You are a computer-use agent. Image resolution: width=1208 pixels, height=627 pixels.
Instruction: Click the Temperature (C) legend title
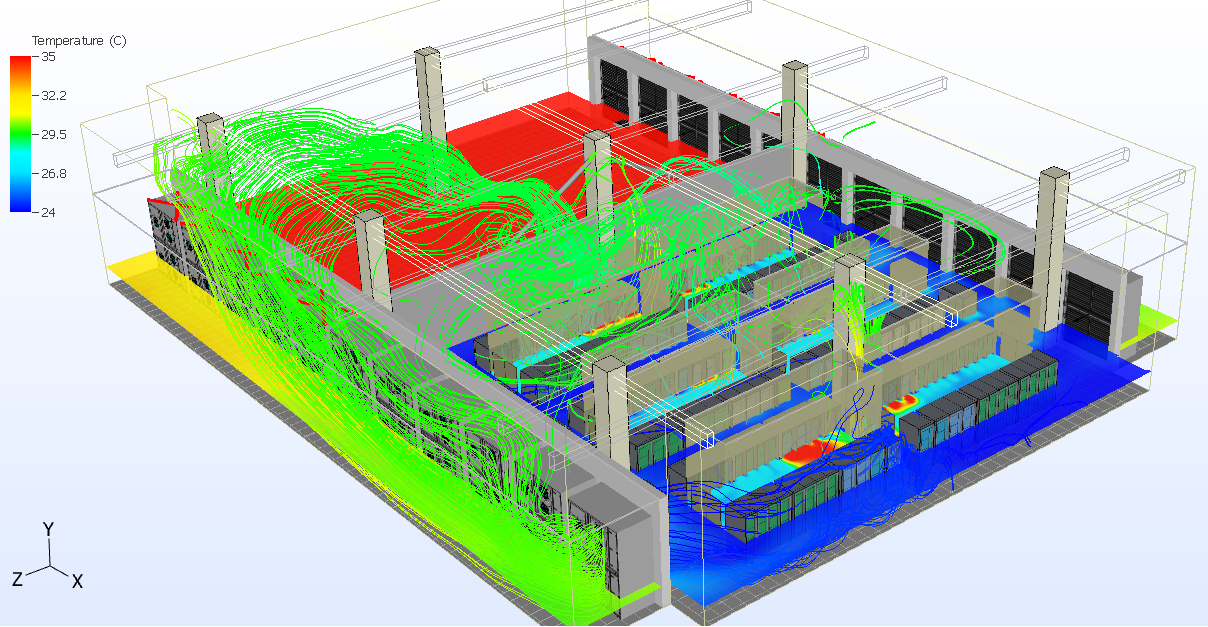point(78,41)
